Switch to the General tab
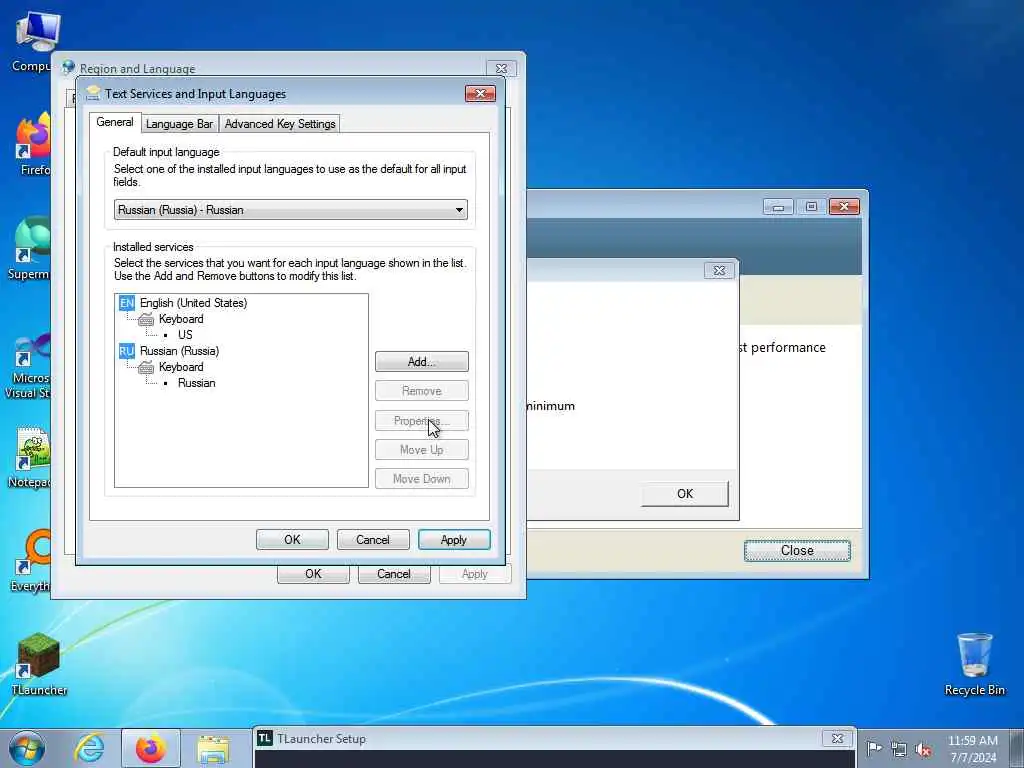The width and height of the screenshot is (1024, 768). click(x=115, y=122)
